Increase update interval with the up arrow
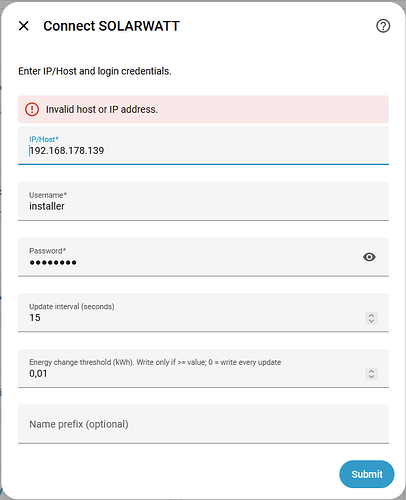 tap(371, 315)
